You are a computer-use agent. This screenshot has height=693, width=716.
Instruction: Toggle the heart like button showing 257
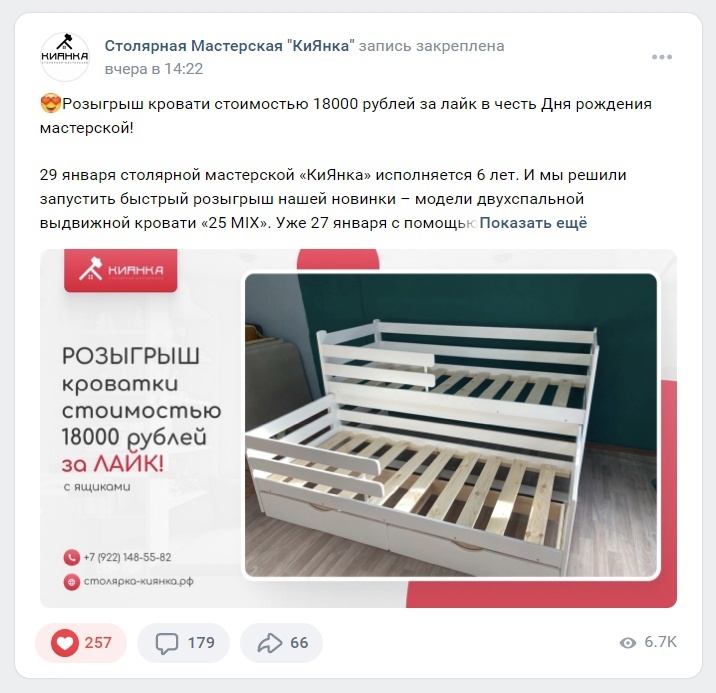(x=81, y=643)
